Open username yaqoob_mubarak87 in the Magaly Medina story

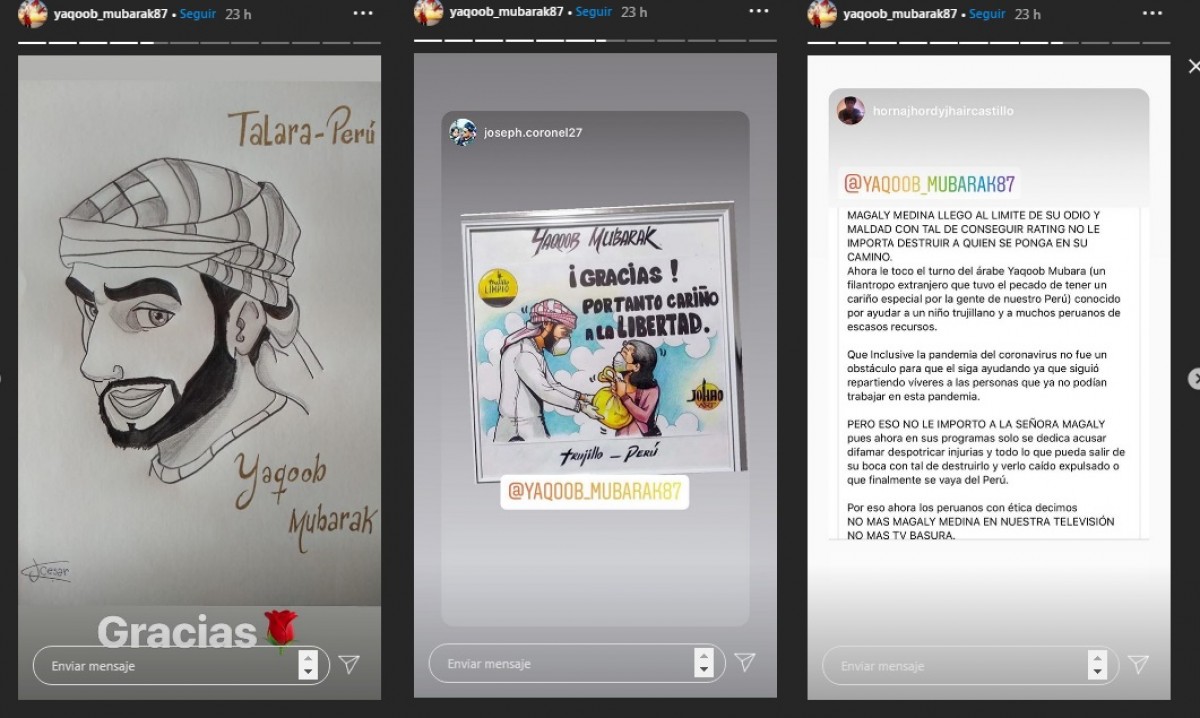pos(900,14)
